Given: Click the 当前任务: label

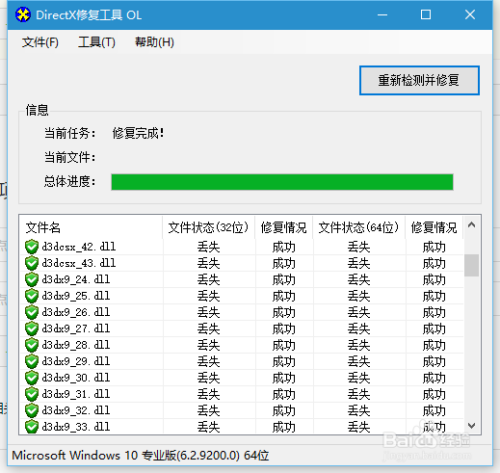Looking at the screenshot, I should coord(70,134).
